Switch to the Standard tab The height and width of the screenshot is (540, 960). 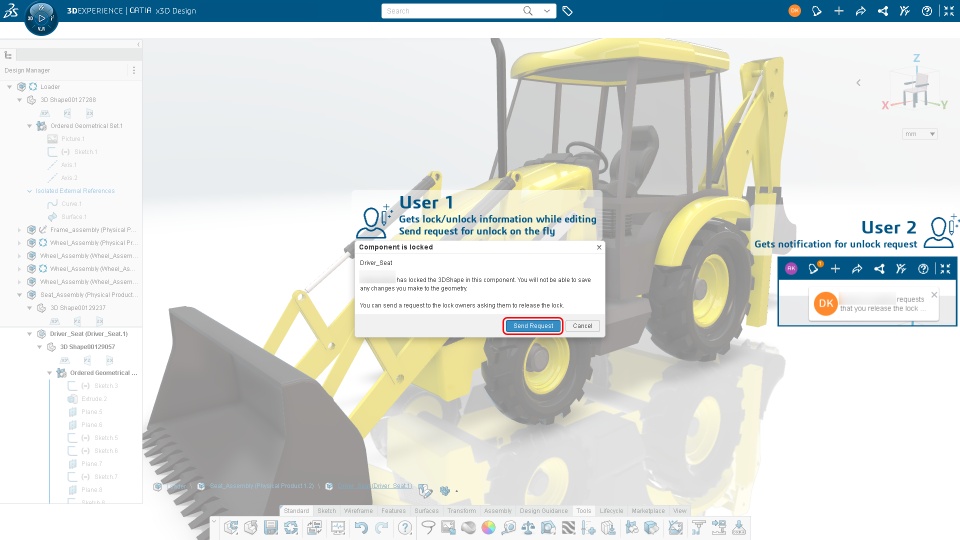[x=296, y=511]
